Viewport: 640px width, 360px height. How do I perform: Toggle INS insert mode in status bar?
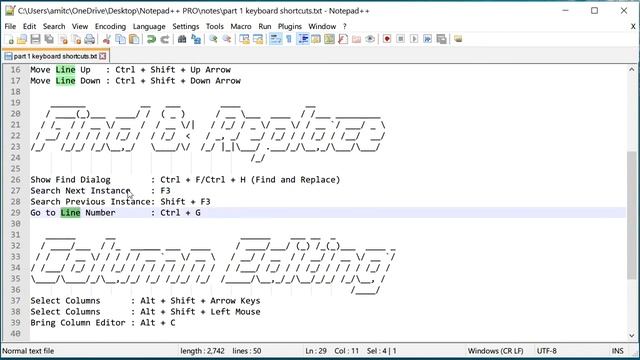click(617, 351)
